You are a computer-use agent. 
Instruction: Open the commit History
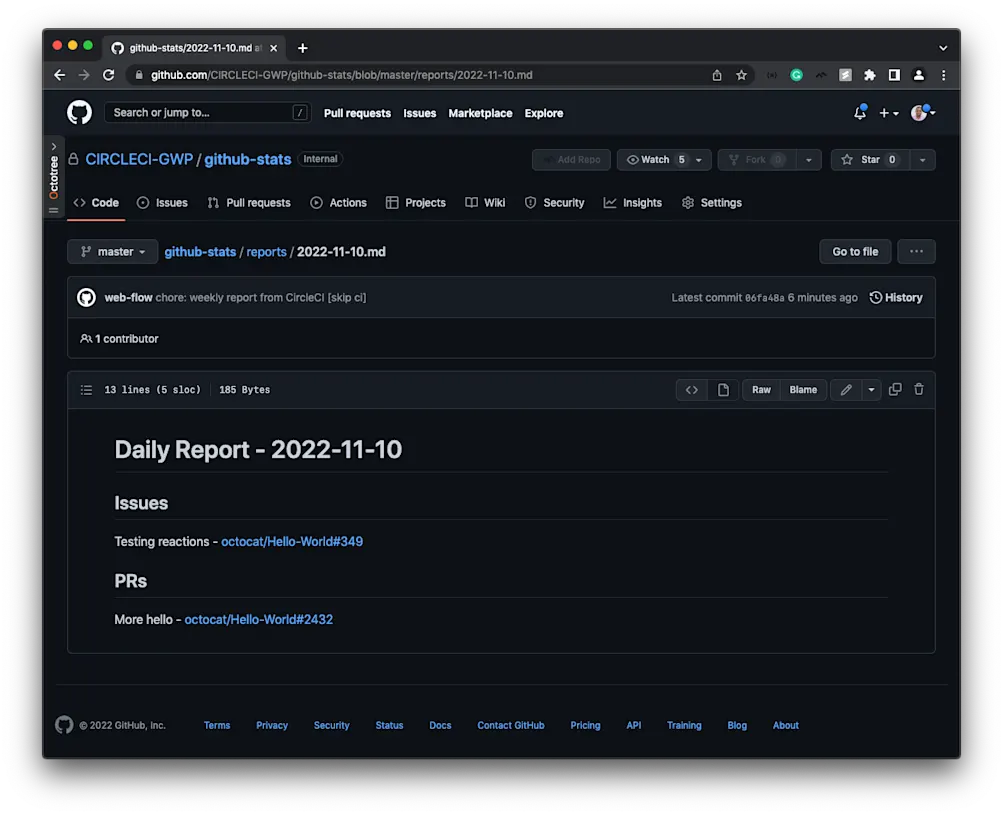(x=896, y=297)
